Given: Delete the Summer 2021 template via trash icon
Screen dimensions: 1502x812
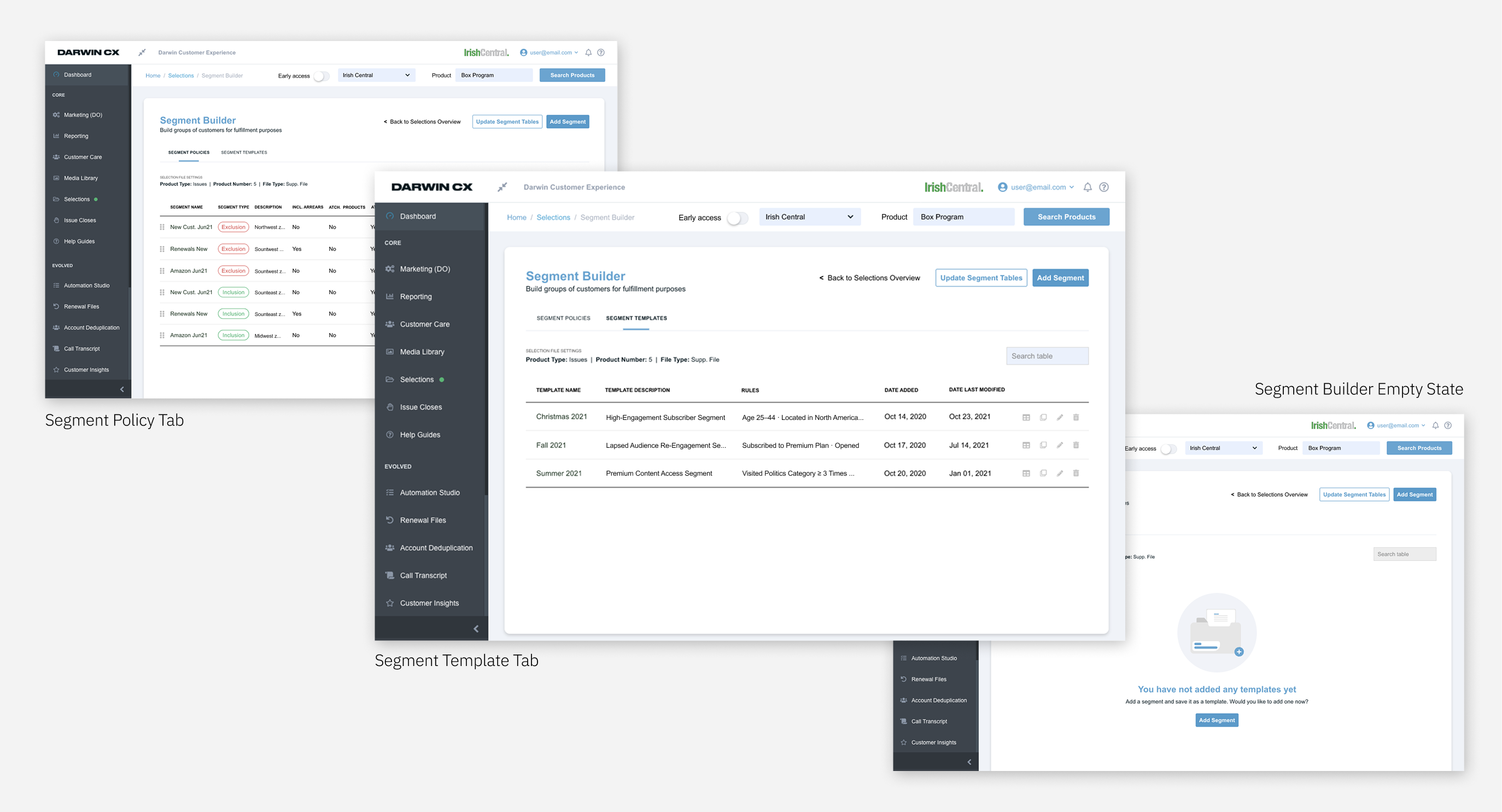Looking at the screenshot, I should pyautogui.click(x=1076, y=474).
